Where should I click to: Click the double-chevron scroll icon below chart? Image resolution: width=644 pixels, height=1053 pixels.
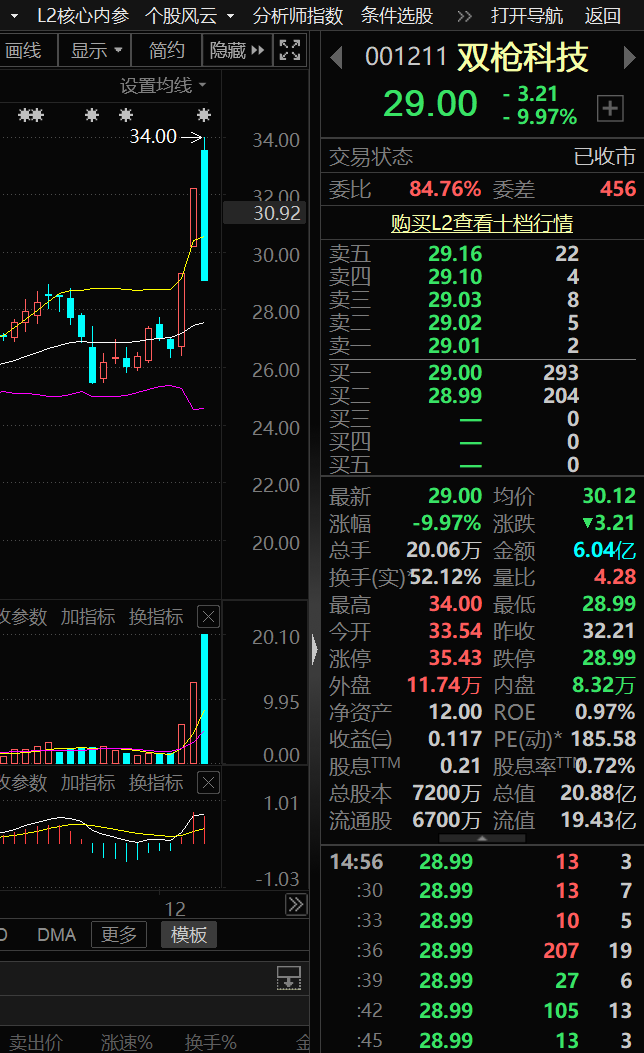click(x=296, y=905)
